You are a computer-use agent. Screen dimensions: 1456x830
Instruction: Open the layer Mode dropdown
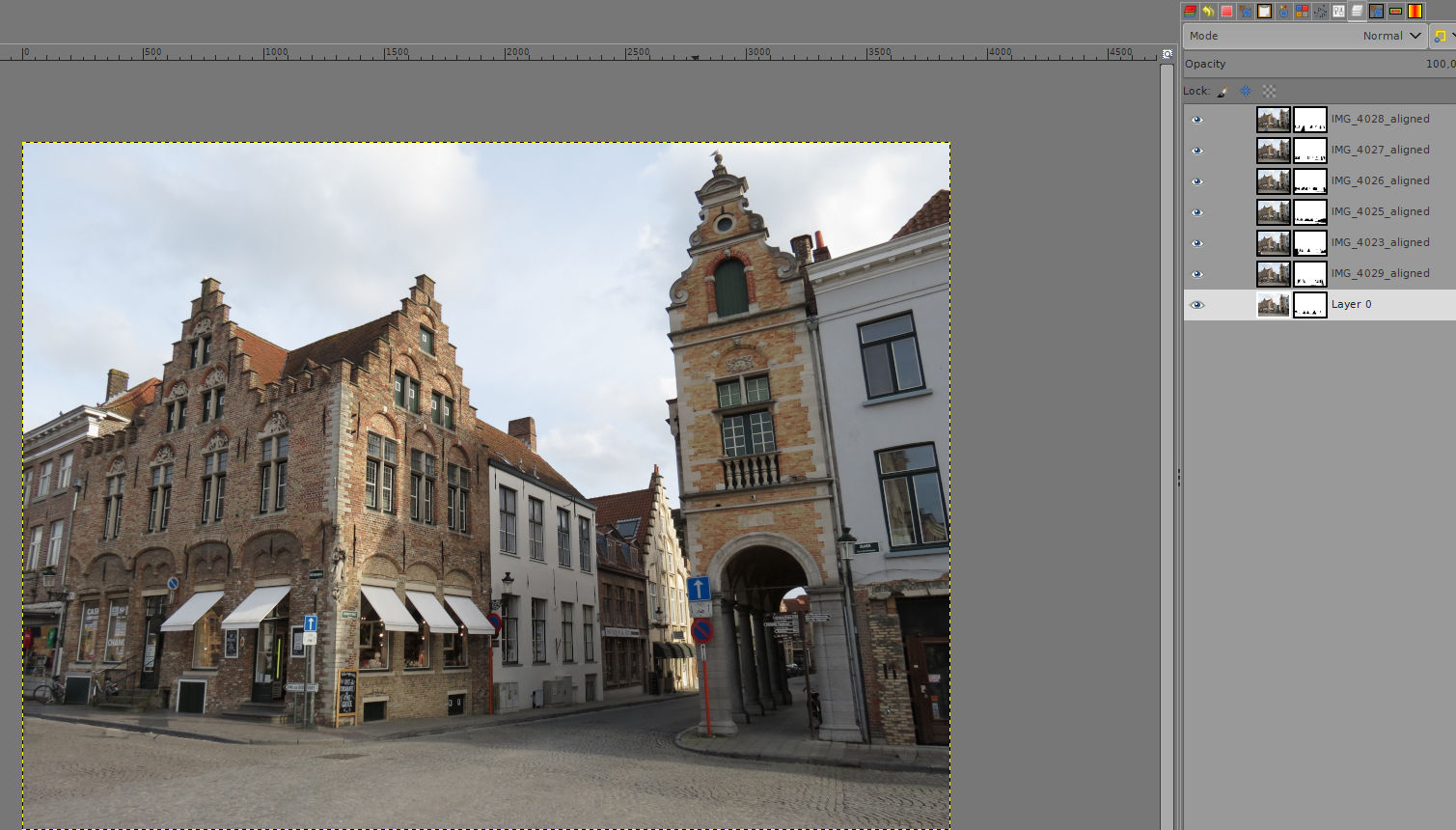click(x=1305, y=36)
